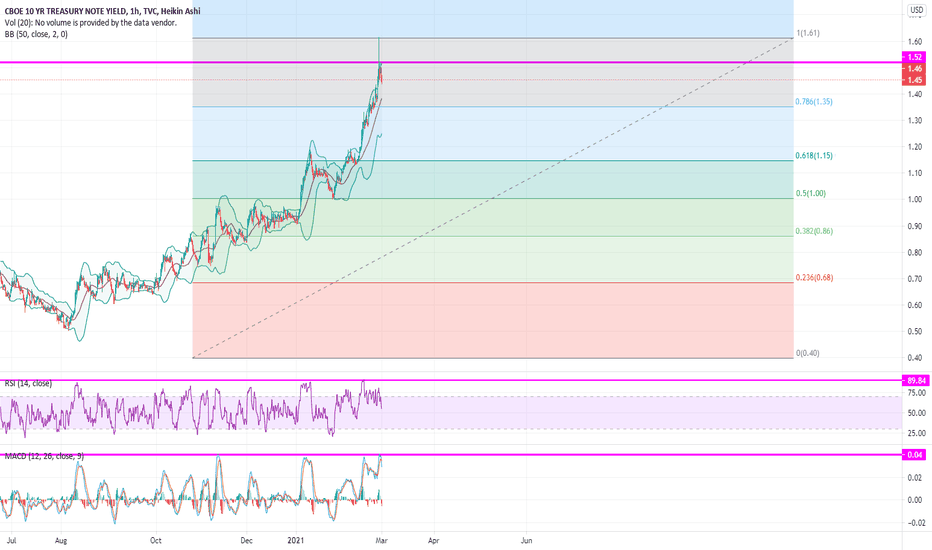Viewport: 932px width, 550px height.
Task: Select the Fibonacci 0.786(1.35) level label
Action: click(814, 102)
